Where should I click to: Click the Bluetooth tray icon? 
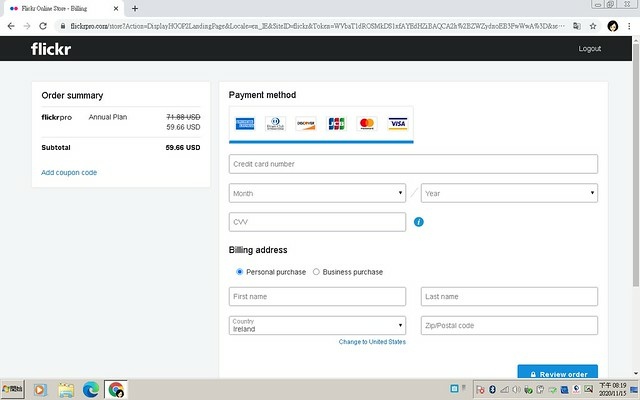tap(492, 389)
